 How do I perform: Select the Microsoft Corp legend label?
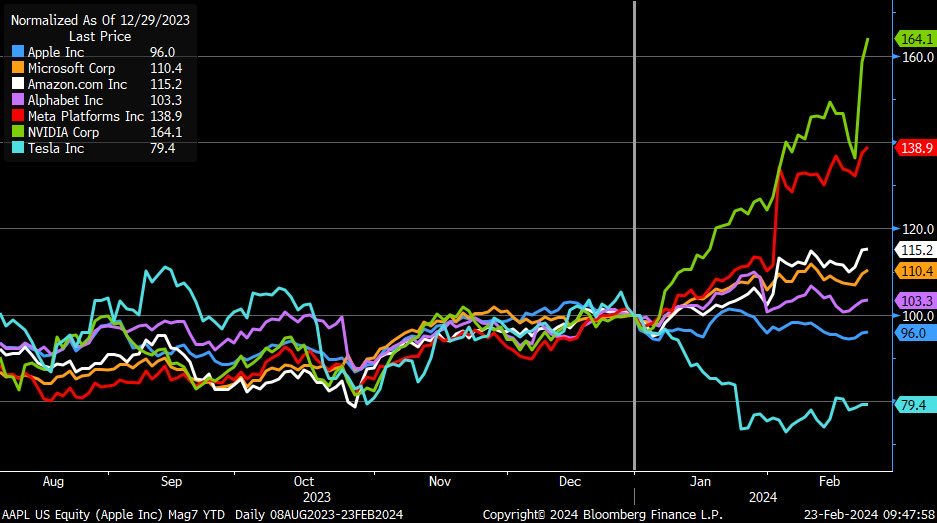71,68
